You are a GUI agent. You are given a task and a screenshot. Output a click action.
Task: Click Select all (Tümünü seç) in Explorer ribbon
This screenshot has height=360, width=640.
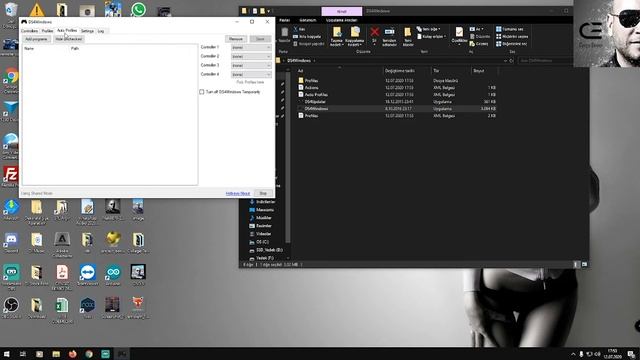tap(511, 29)
